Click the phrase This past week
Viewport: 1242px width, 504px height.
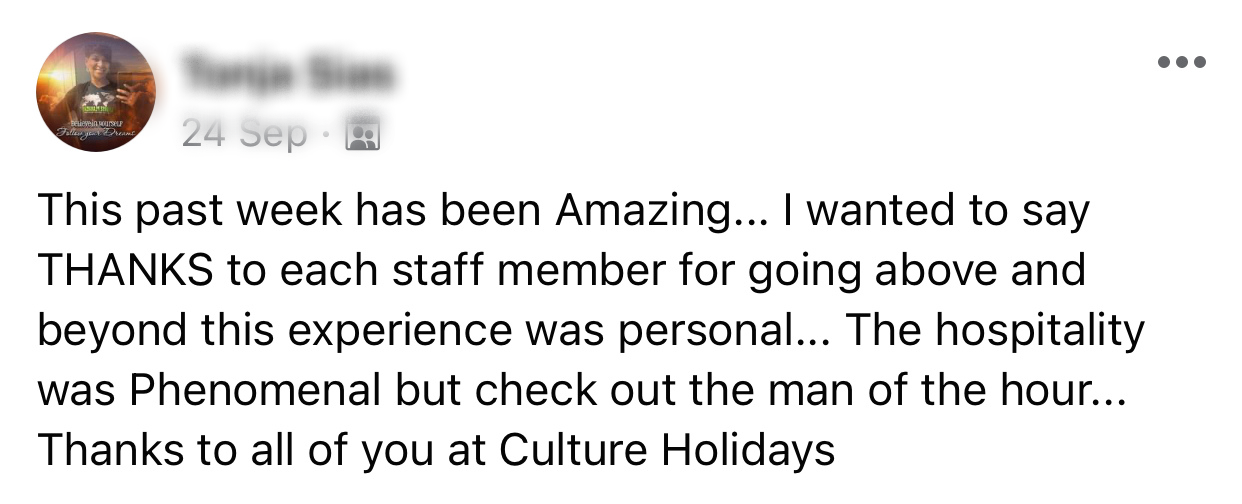pyautogui.click(x=171, y=213)
